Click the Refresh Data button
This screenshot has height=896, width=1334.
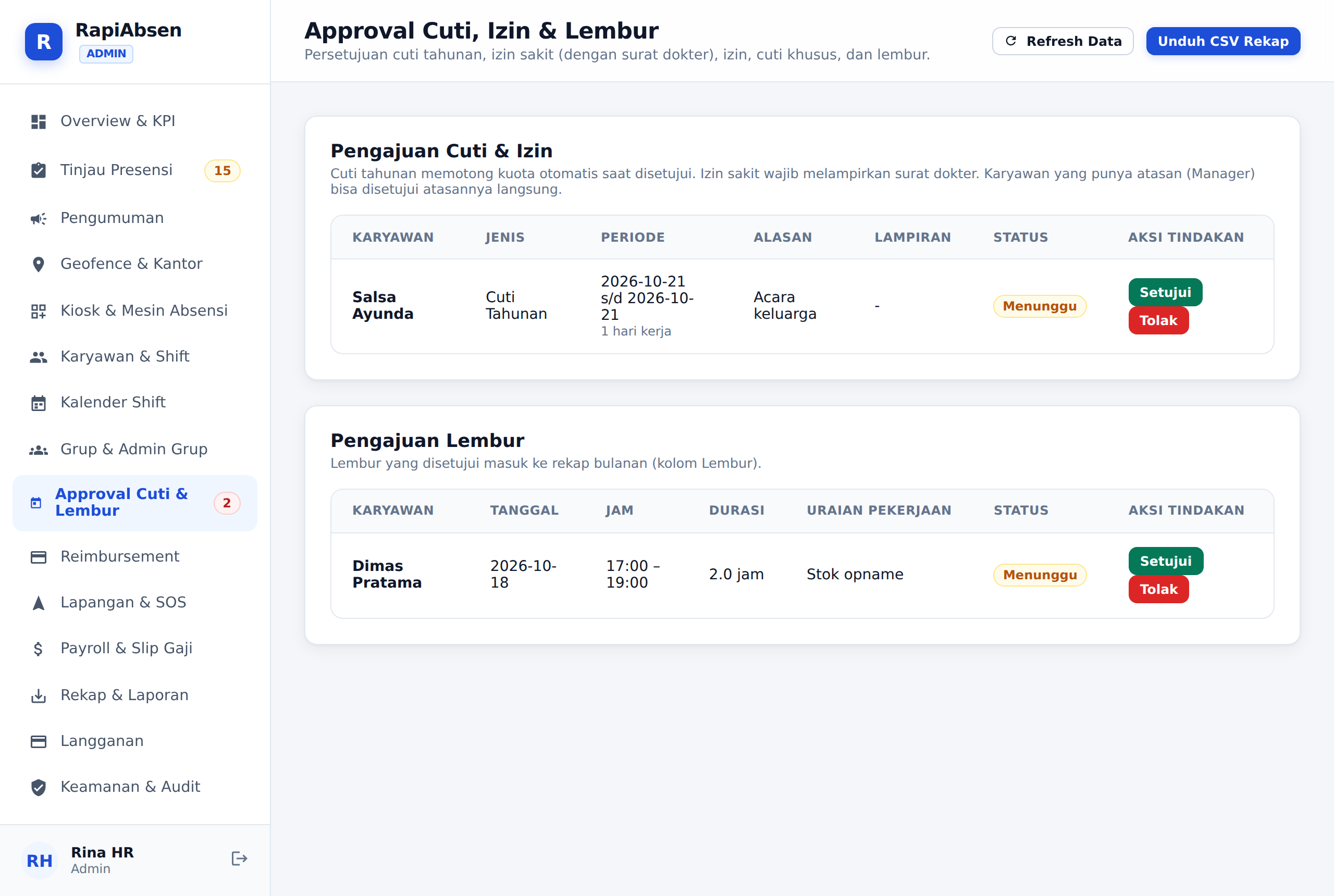click(x=1063, y=41)
